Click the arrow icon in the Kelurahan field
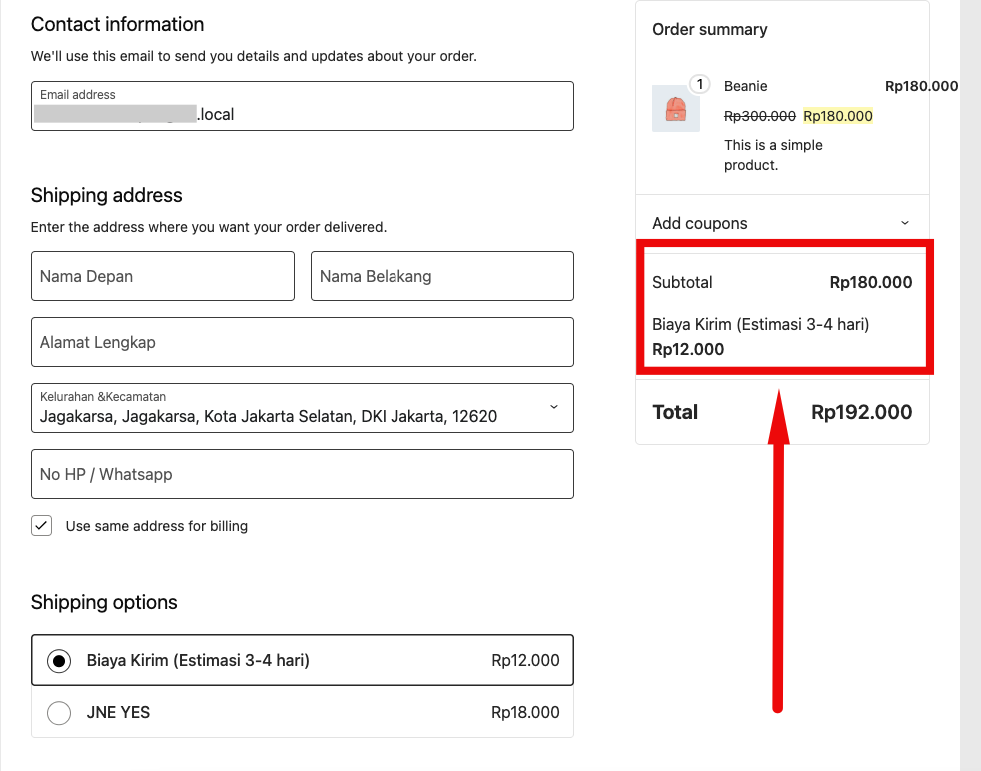This screenshot has height=771, width=981. (554, 407)
